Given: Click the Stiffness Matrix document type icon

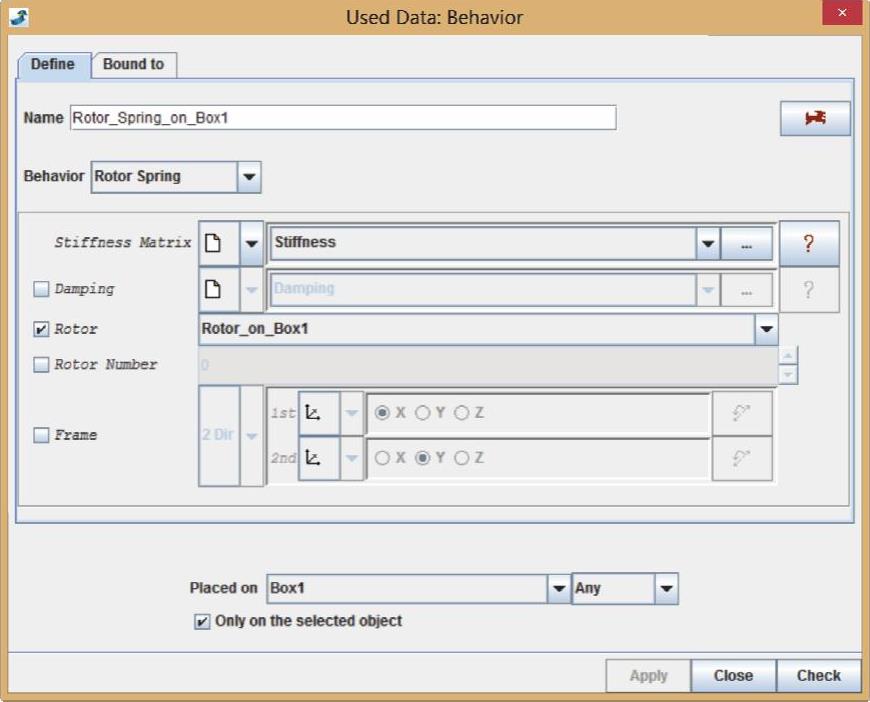Looking at the screenshot, I should tap(213, 243).
